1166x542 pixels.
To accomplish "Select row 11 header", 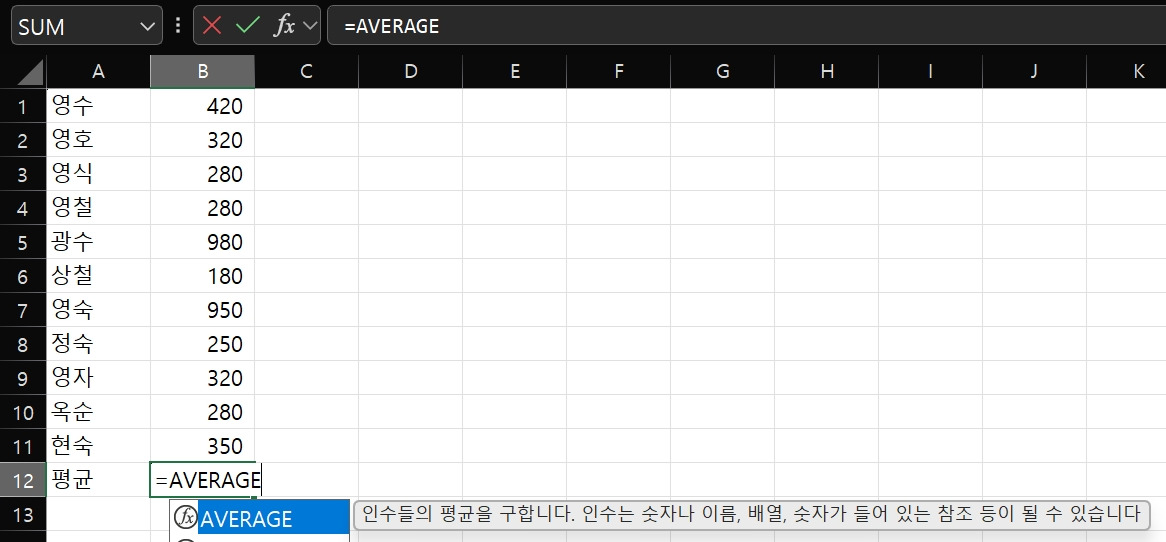I will pyautogui.click(x=23, y=447).
